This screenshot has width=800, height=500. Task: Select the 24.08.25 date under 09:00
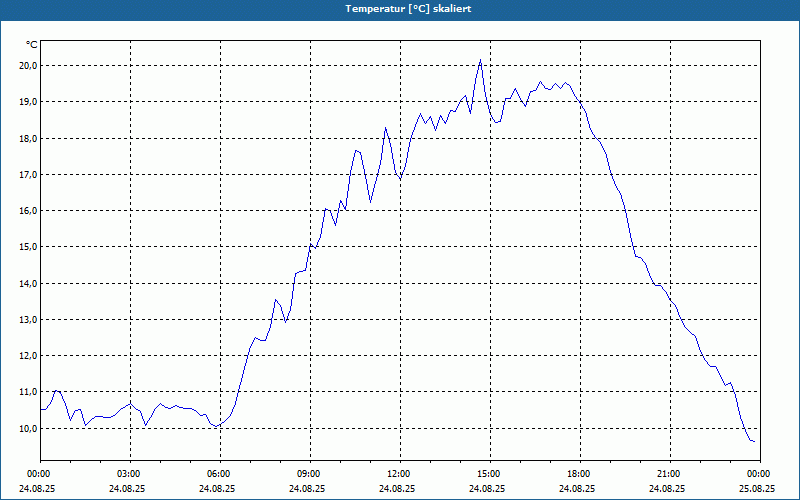click(308, 488)
